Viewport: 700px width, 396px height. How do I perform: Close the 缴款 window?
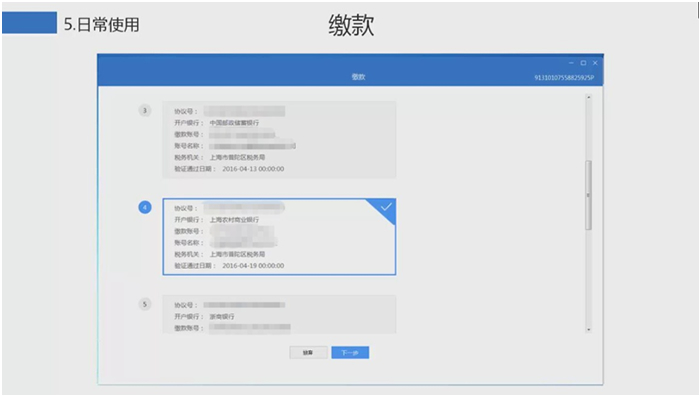595,63
